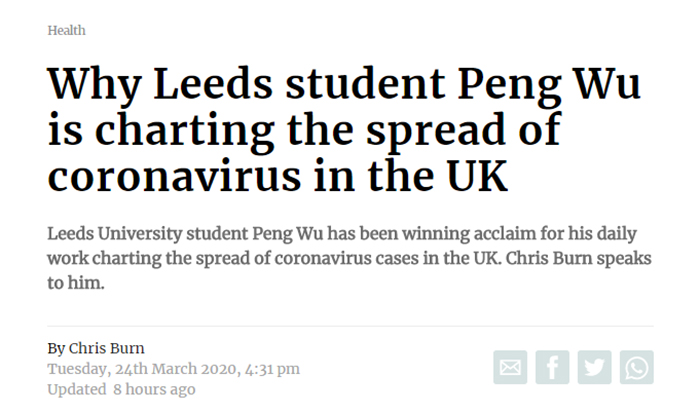Open the Health section link
This screenshot has width=700, height=420.
[67, 30]
